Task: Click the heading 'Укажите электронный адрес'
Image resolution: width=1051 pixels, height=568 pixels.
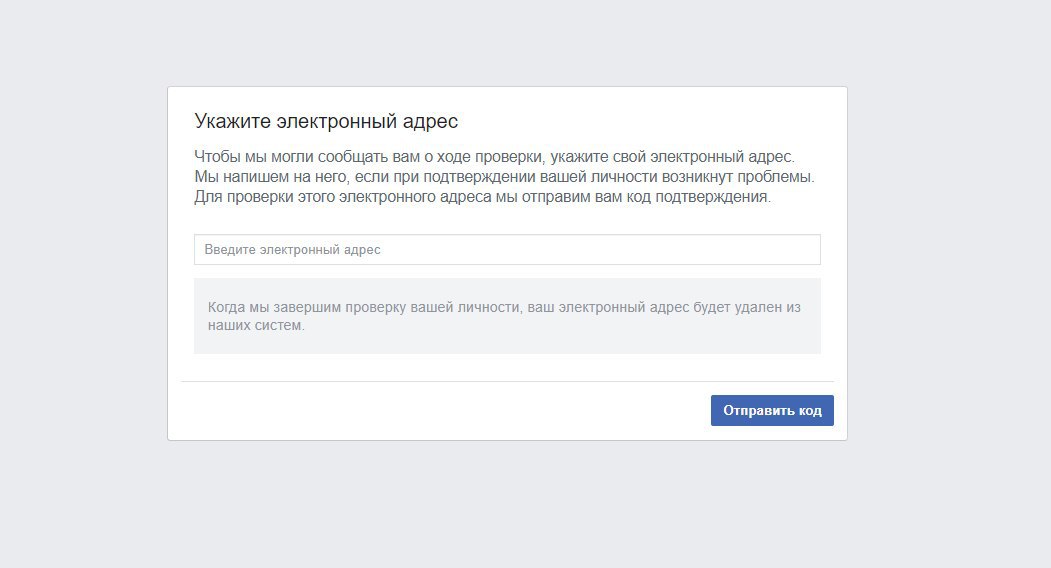Action: [326, 121]
